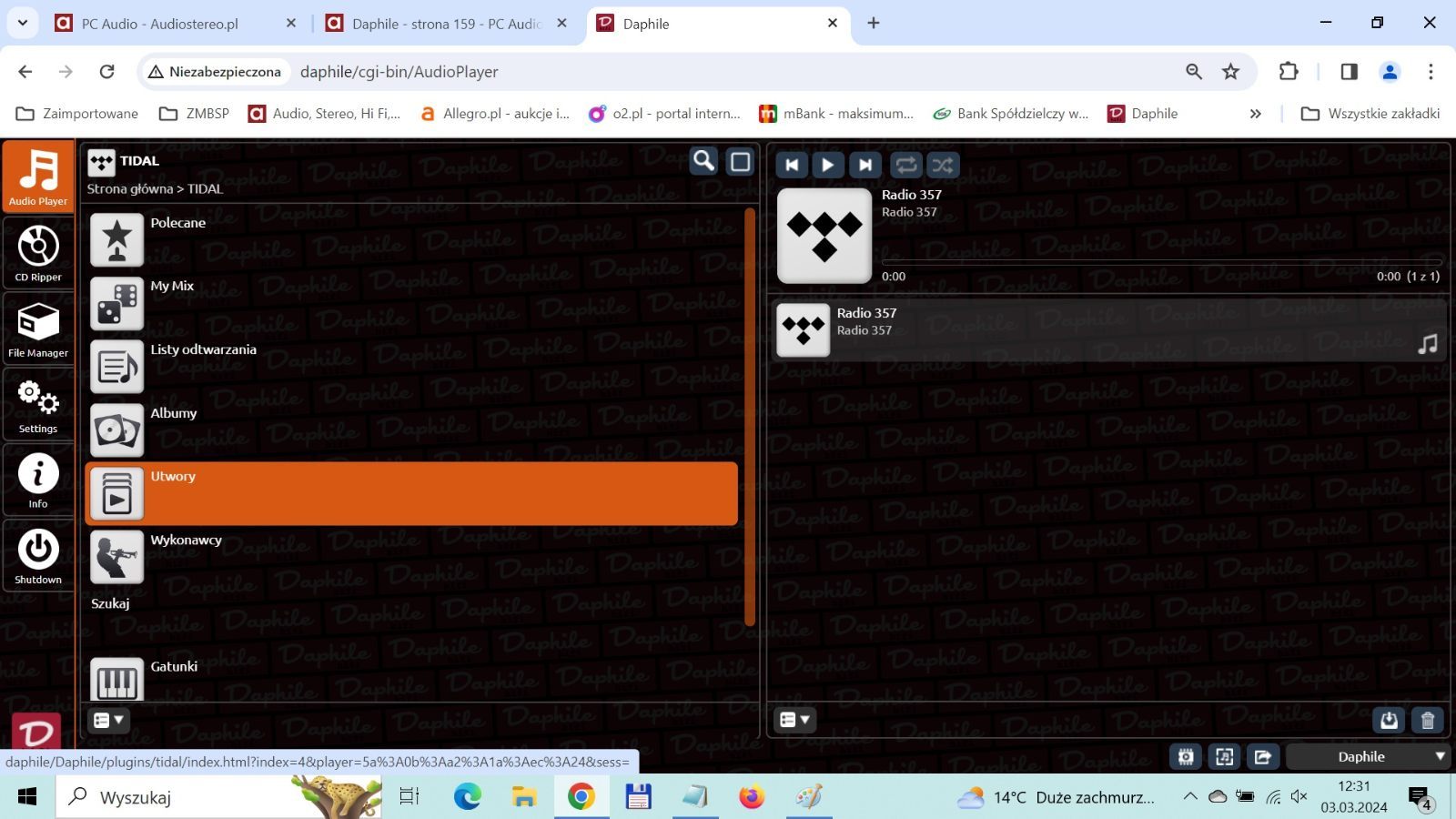Reload the page
This screenshot has width=1456, height=819.
pos(107,71)
